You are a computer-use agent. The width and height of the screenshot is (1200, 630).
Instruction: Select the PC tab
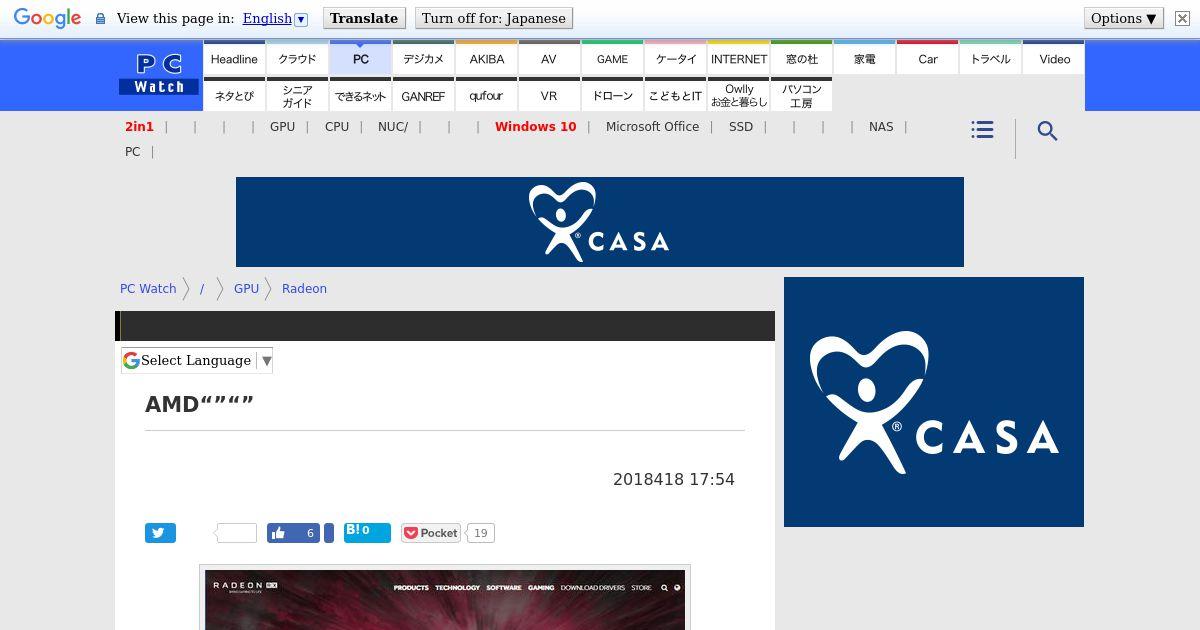[360, 59]
